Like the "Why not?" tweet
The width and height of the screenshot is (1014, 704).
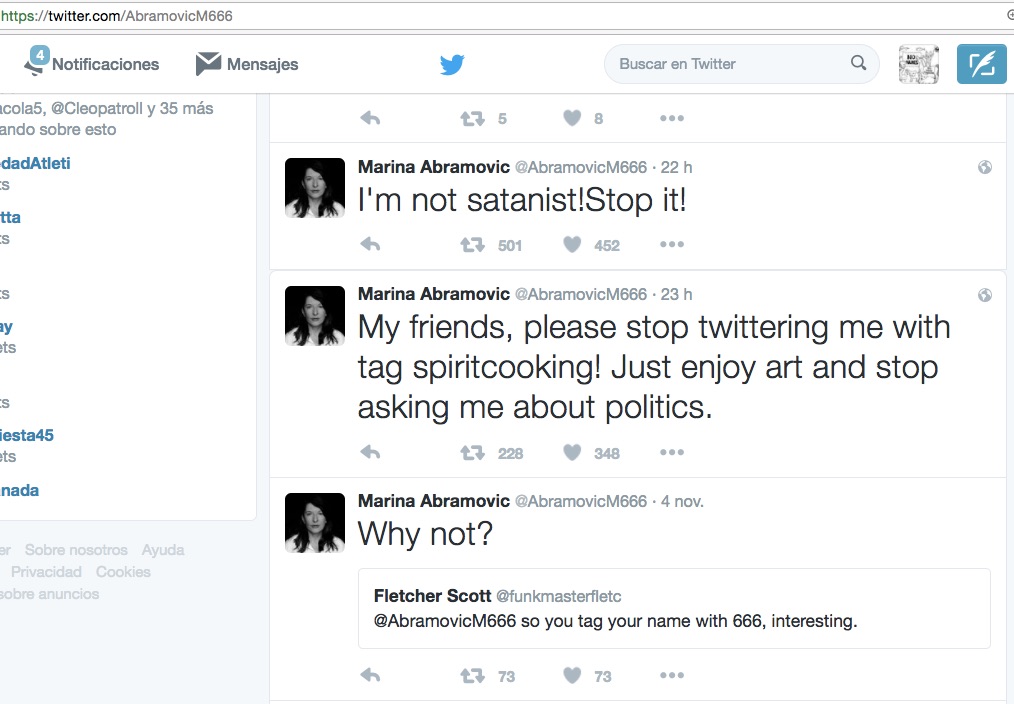[572, 676]
